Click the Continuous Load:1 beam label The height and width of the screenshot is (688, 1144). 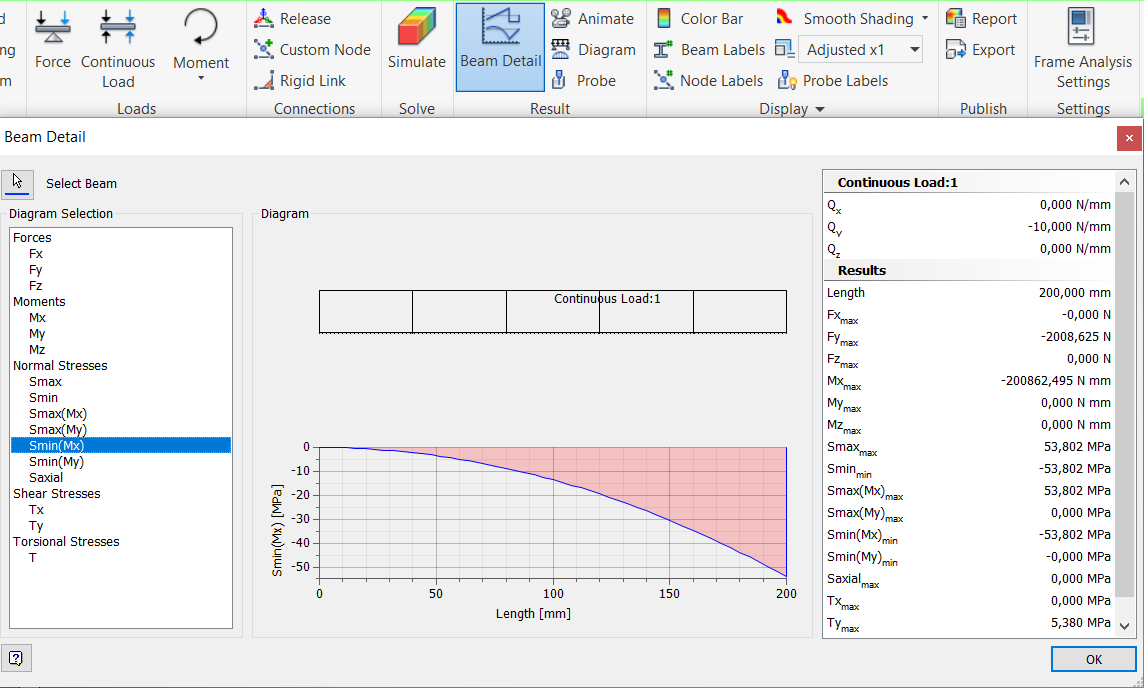coord(607,299)
